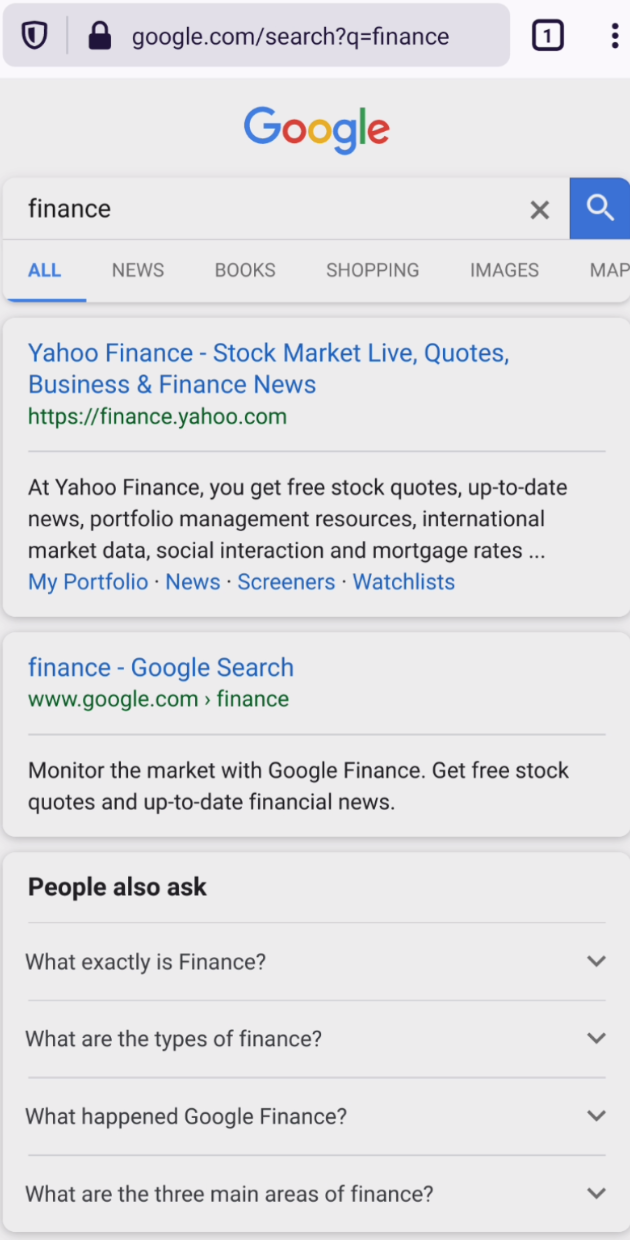This screenshot has width=630, height=1240.
Task: Open the browser tabs overview icon
Action: click(548, 36)
